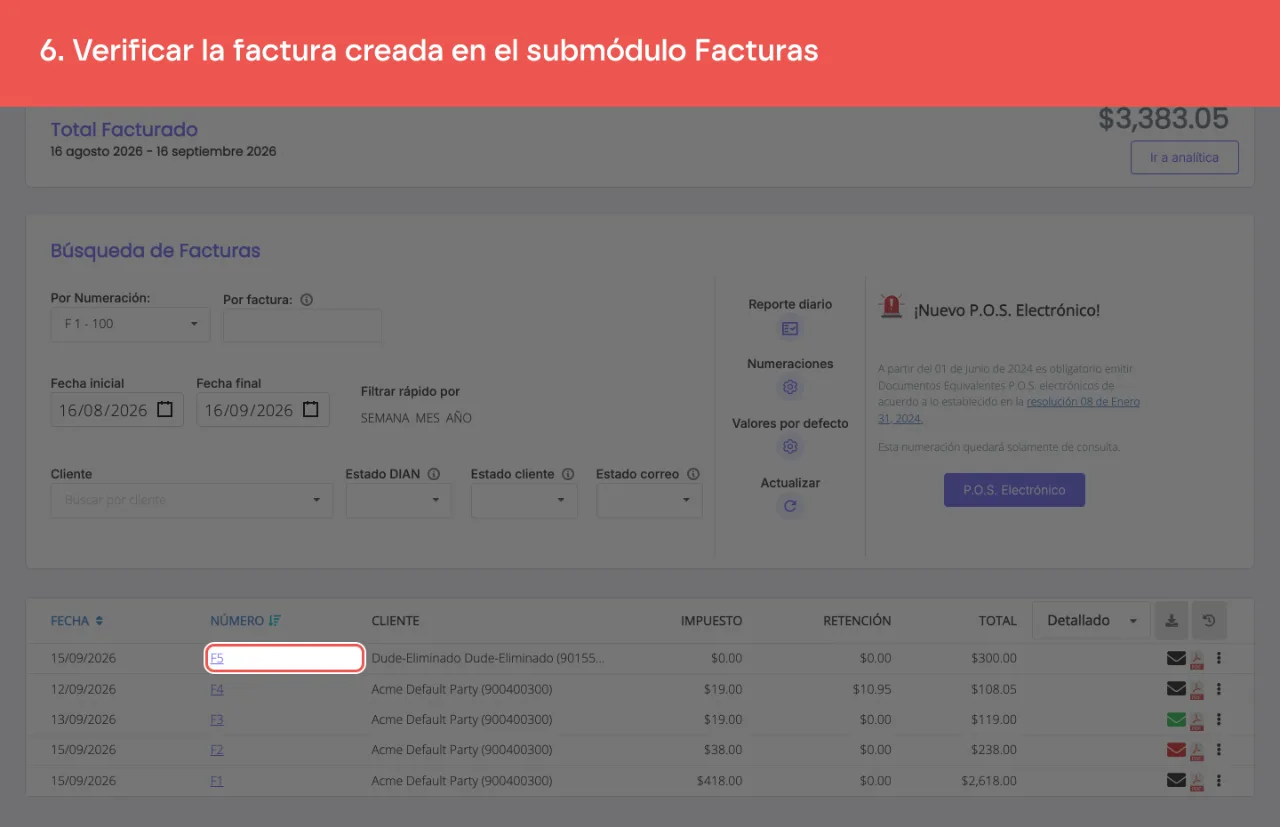Image resolution: width=1280 pixels, height=827 pixels.
Task: Click the PDF icon in row F1
Action: 1196,782
